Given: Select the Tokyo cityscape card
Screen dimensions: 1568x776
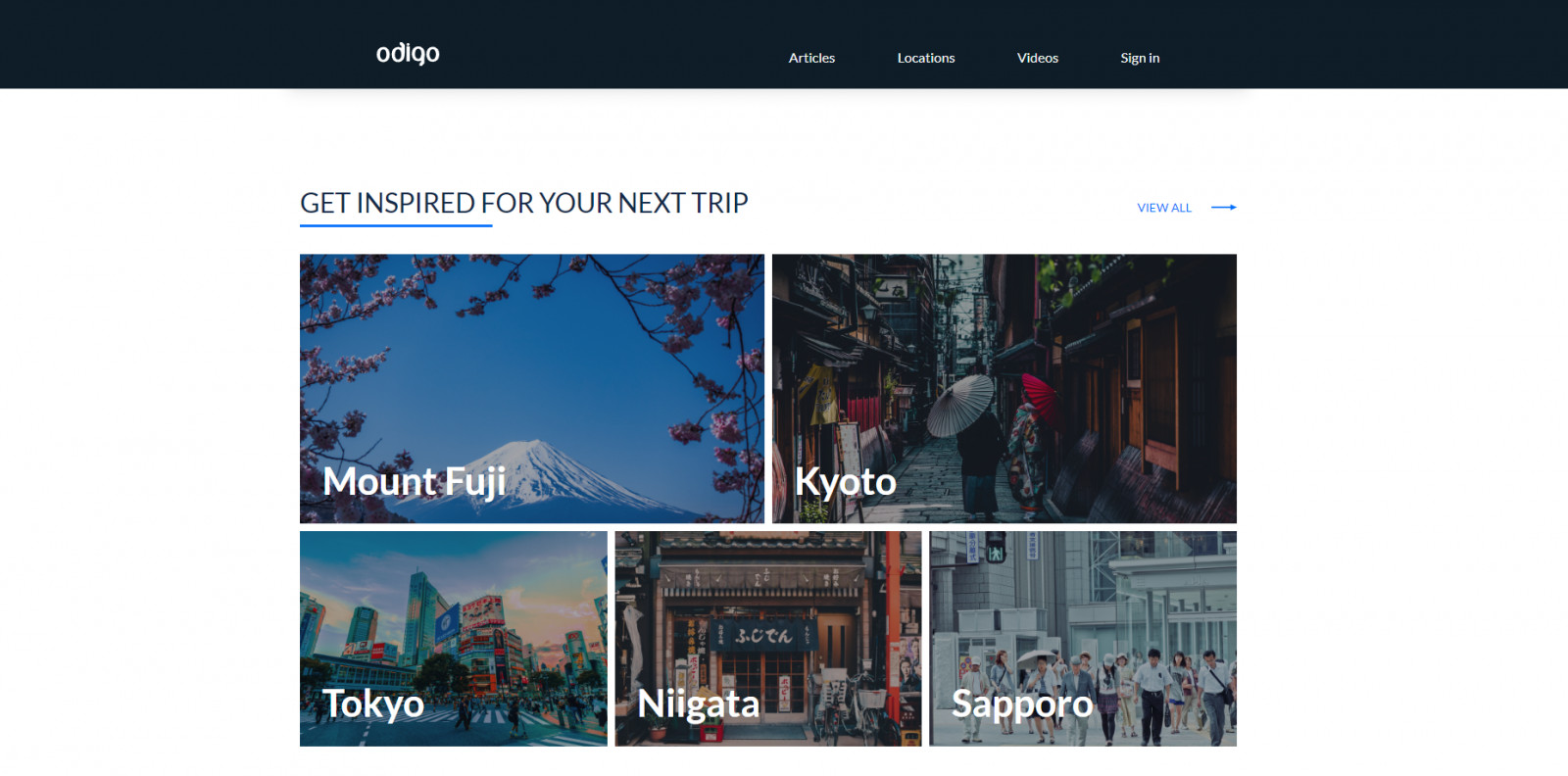Looking at the screenshot, I should pyautogui.click(x=454, y=639).
